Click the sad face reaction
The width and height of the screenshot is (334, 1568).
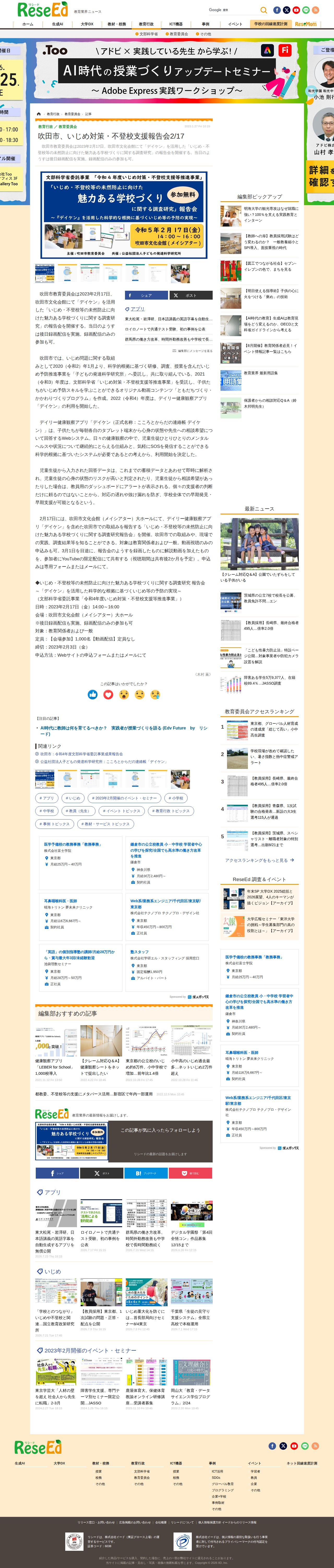(140, 694)
